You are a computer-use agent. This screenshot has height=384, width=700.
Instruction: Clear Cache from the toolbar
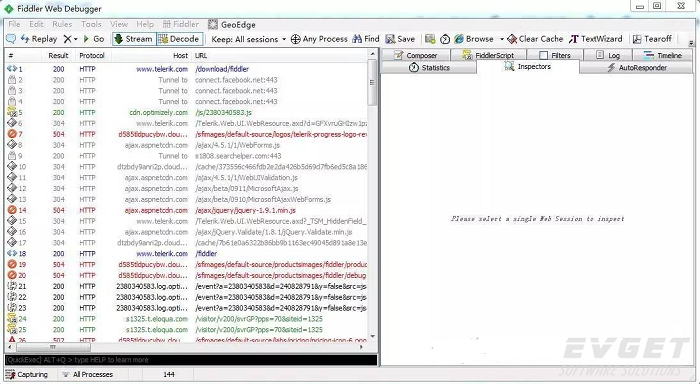coord(535,39)
